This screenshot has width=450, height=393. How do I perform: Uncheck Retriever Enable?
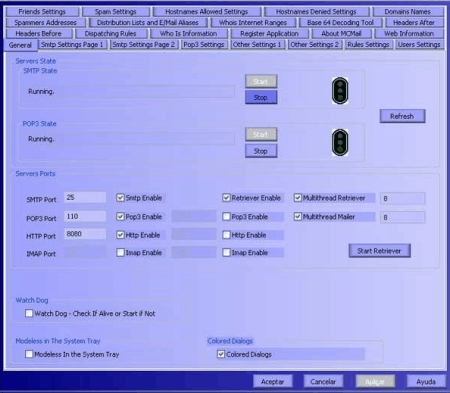[226, 198]
